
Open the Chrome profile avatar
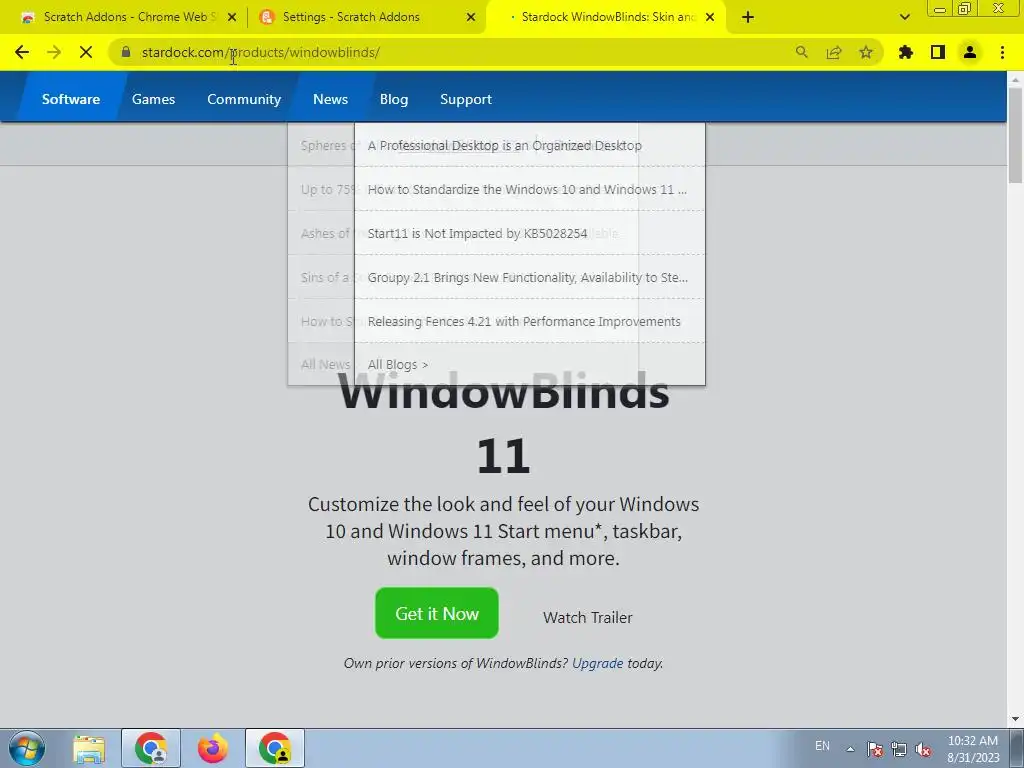click(x=970, y=52)
